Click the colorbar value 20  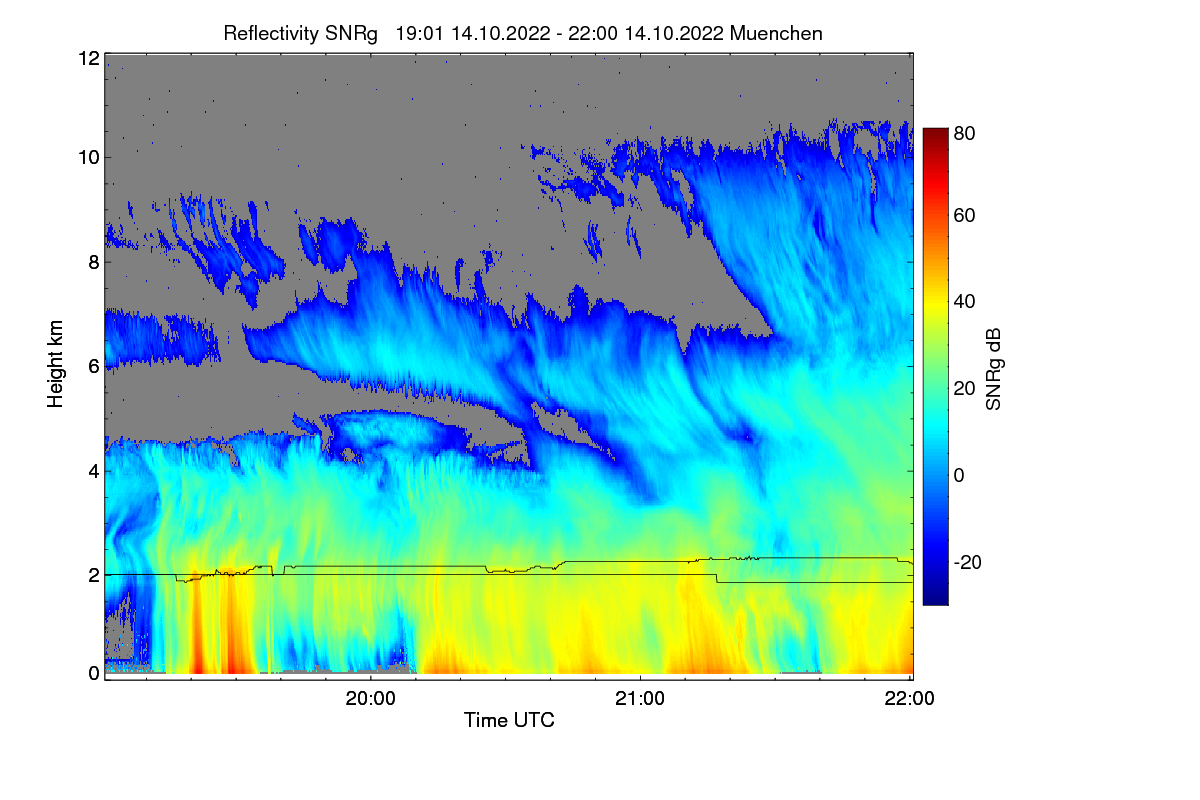965,389
